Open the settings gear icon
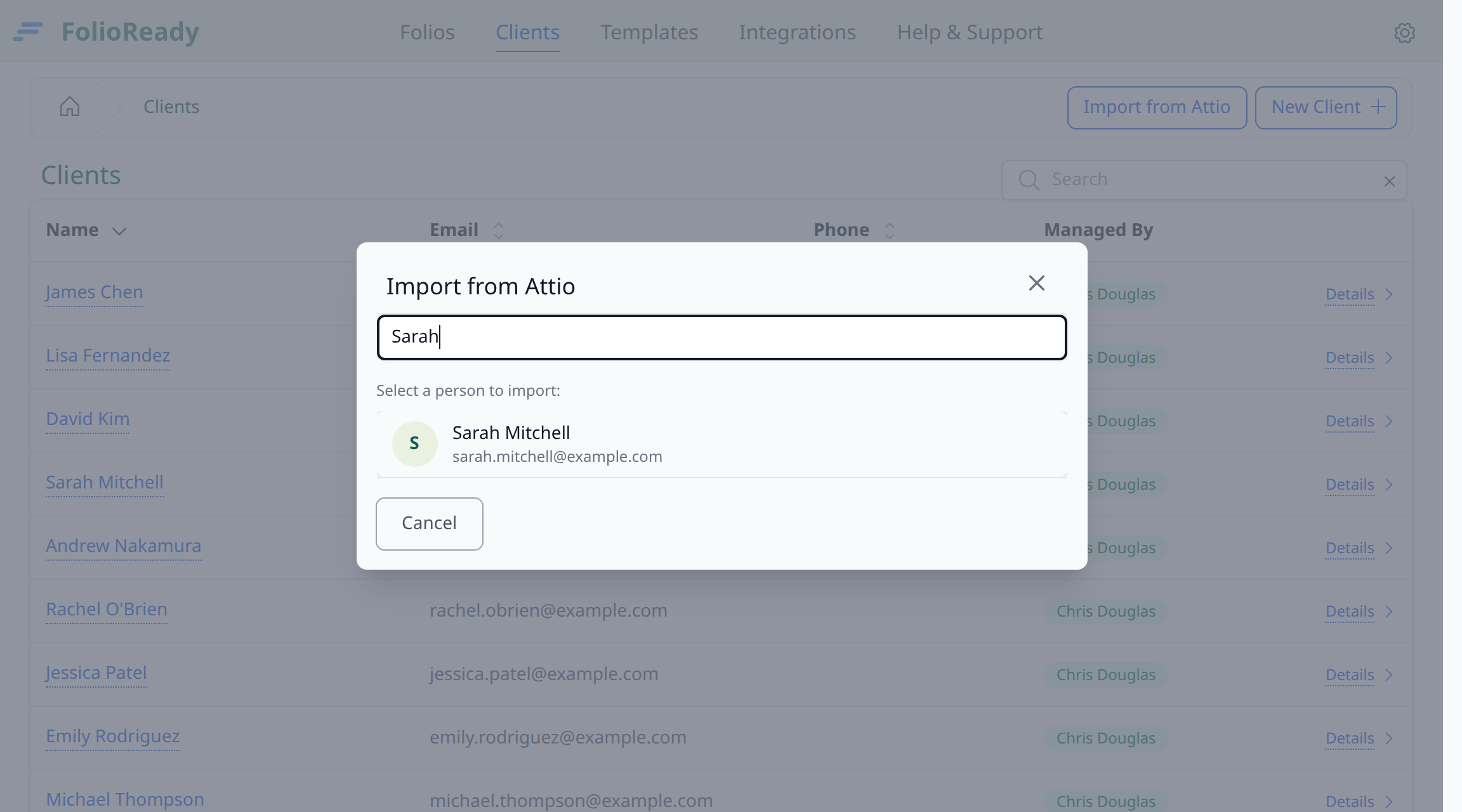The width and height of the screenshot is (1462, 812). 1404,33
